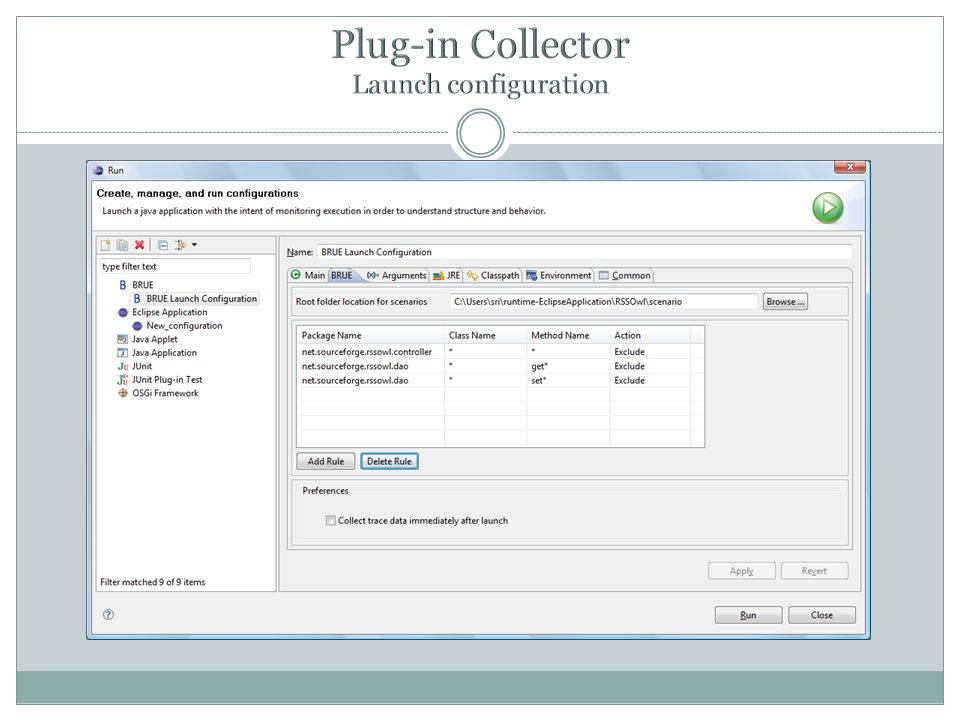960x720 pixels.
Task: Click the Java Applet icon in tree
Action: (122, 339)
